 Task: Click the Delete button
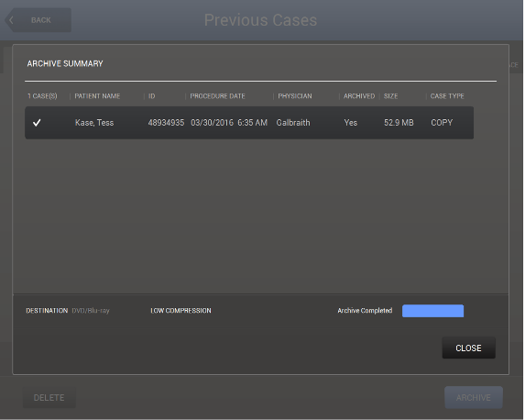[x=49, y=398]
